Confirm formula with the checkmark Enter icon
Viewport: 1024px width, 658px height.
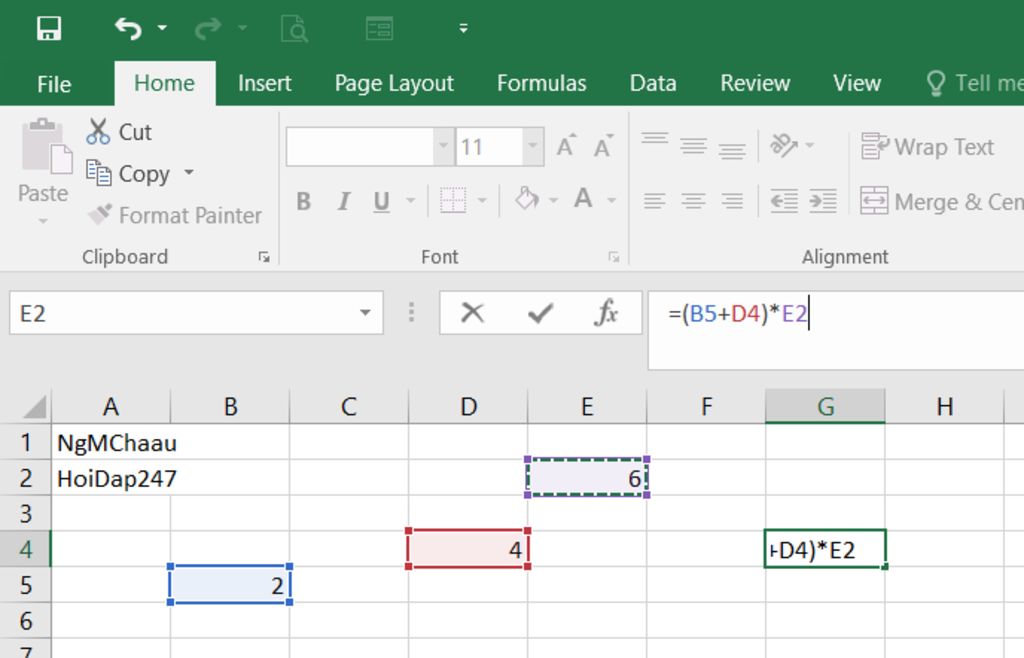click(540, 314)
